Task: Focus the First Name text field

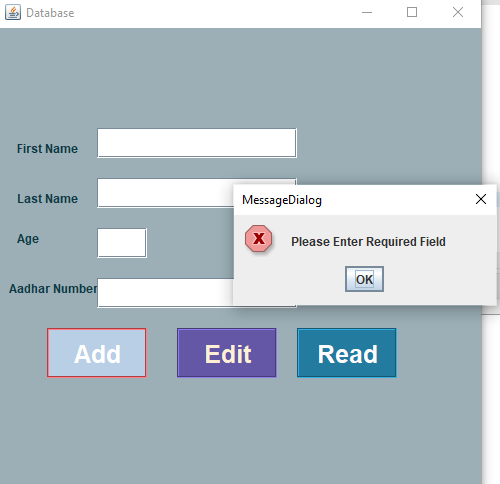Action: [197, 143]
